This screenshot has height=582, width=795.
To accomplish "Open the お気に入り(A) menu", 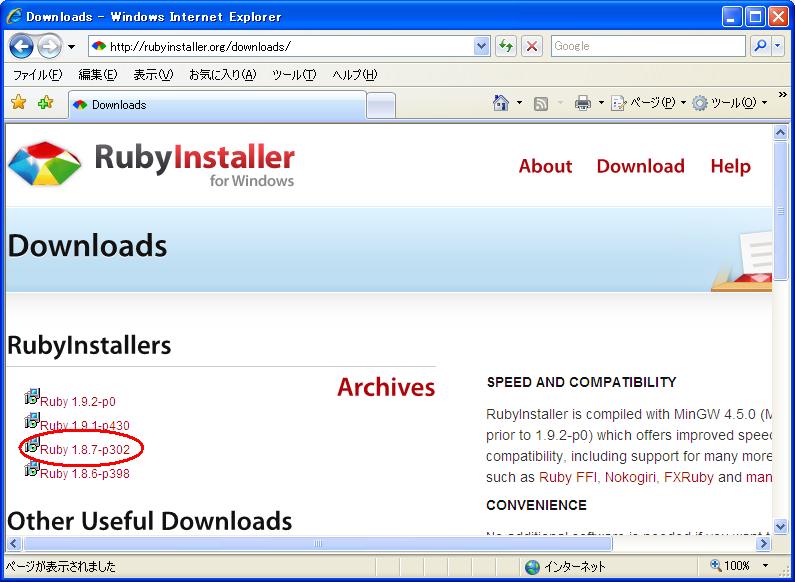I will [x=223, y=75].
